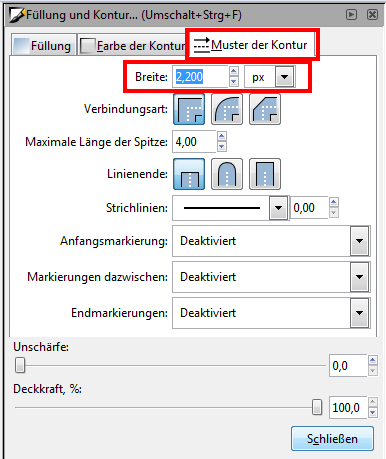This screenshot has height=459, width=386.
Task: Click the Unschärfe slider handle
Action: 20,365
